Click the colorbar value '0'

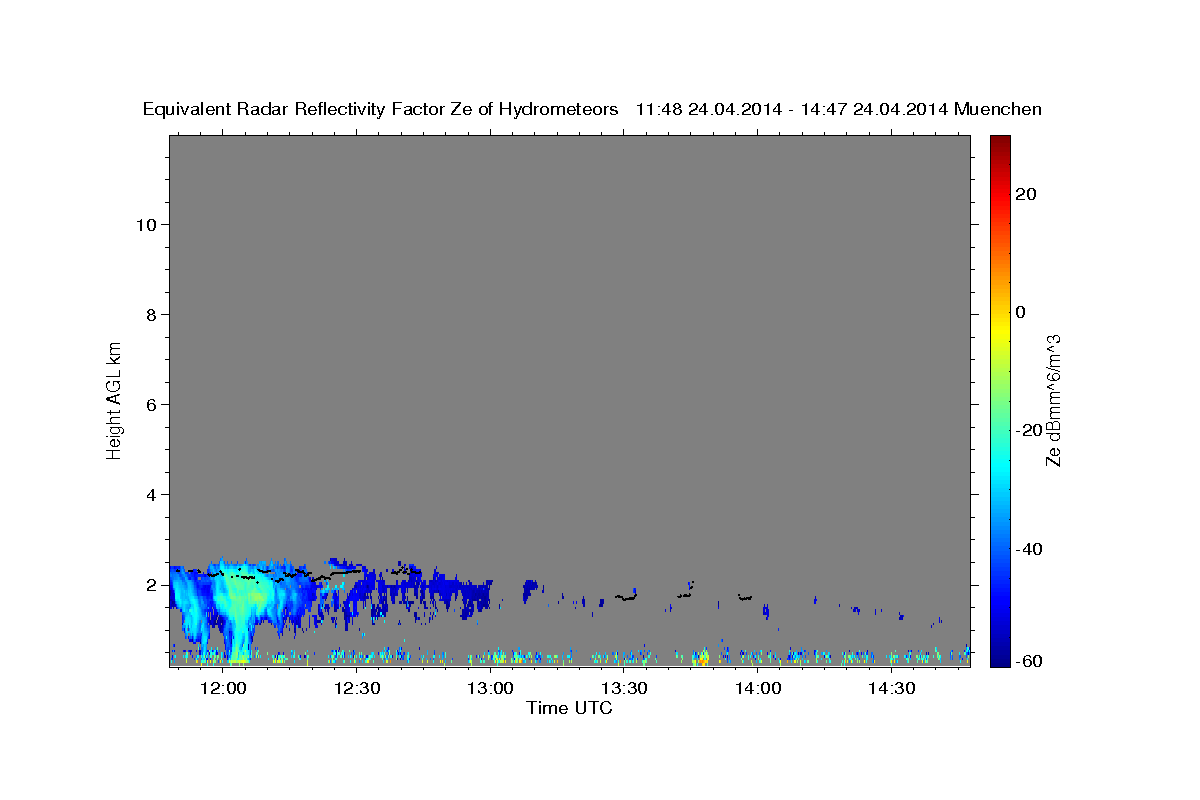tap(1020, 312)
